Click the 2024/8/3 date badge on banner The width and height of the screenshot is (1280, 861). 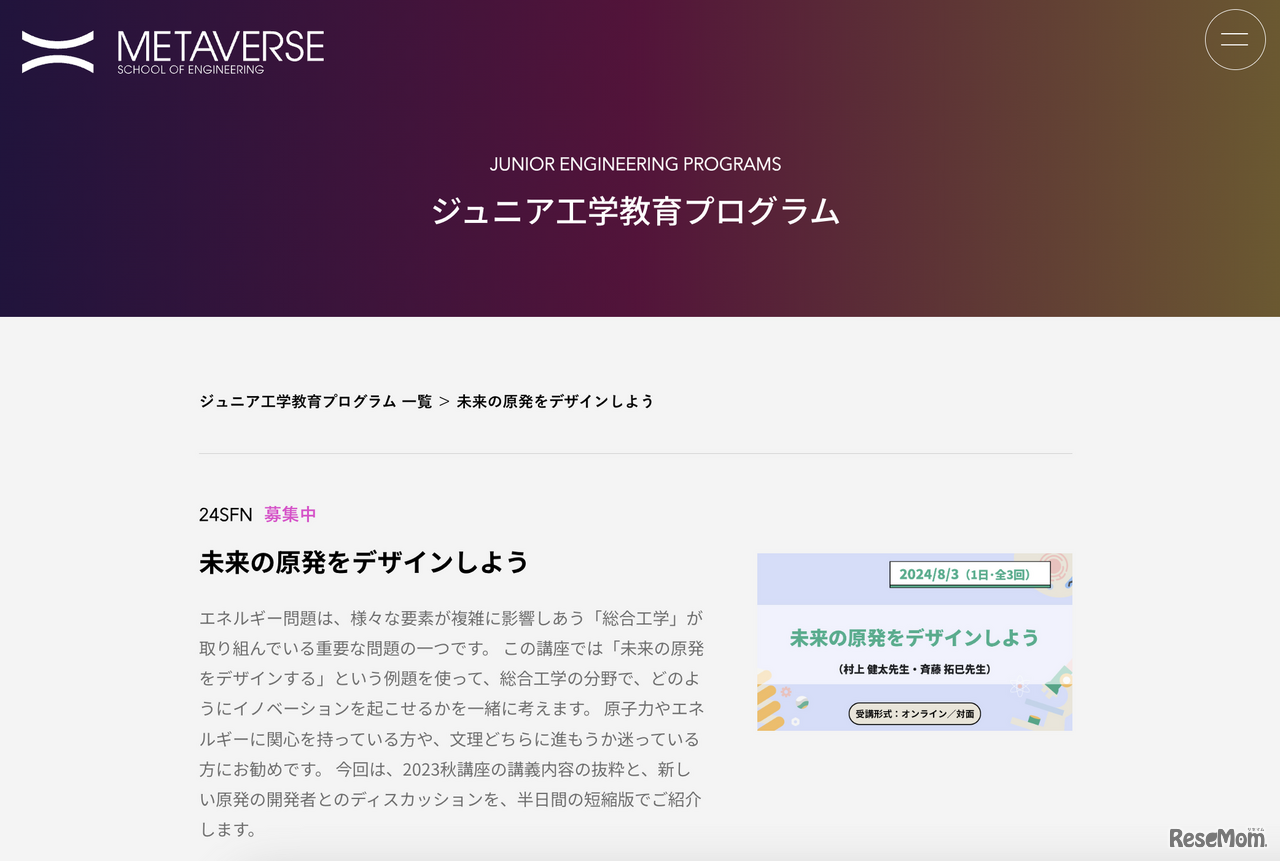(969, 574)
